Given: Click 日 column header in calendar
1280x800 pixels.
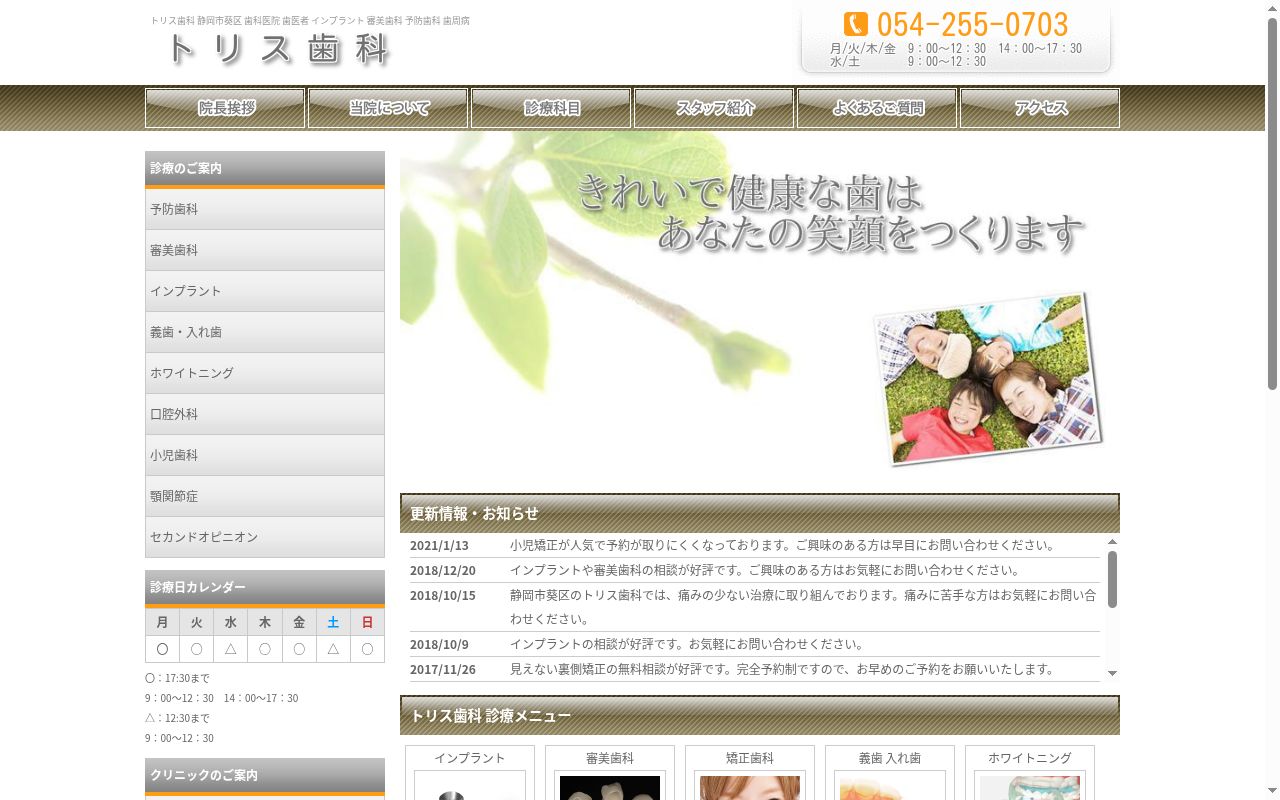Looking at the screenshot, I should click(367, 622).
